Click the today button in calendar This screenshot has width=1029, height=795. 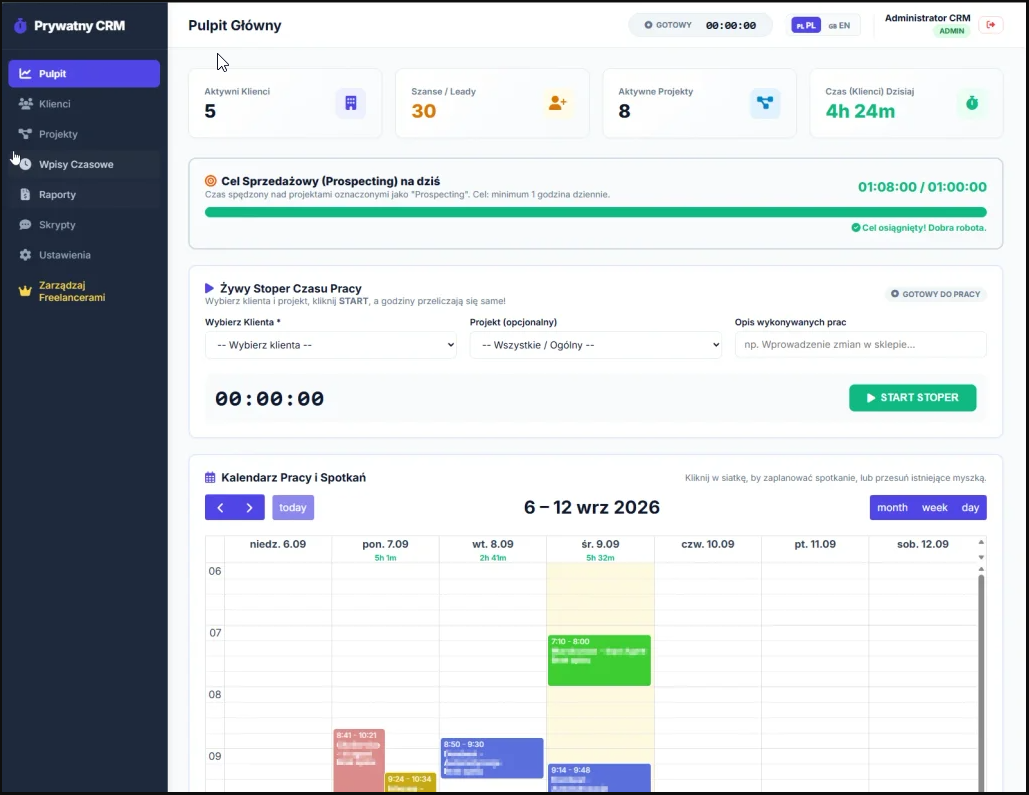(293, 507)
